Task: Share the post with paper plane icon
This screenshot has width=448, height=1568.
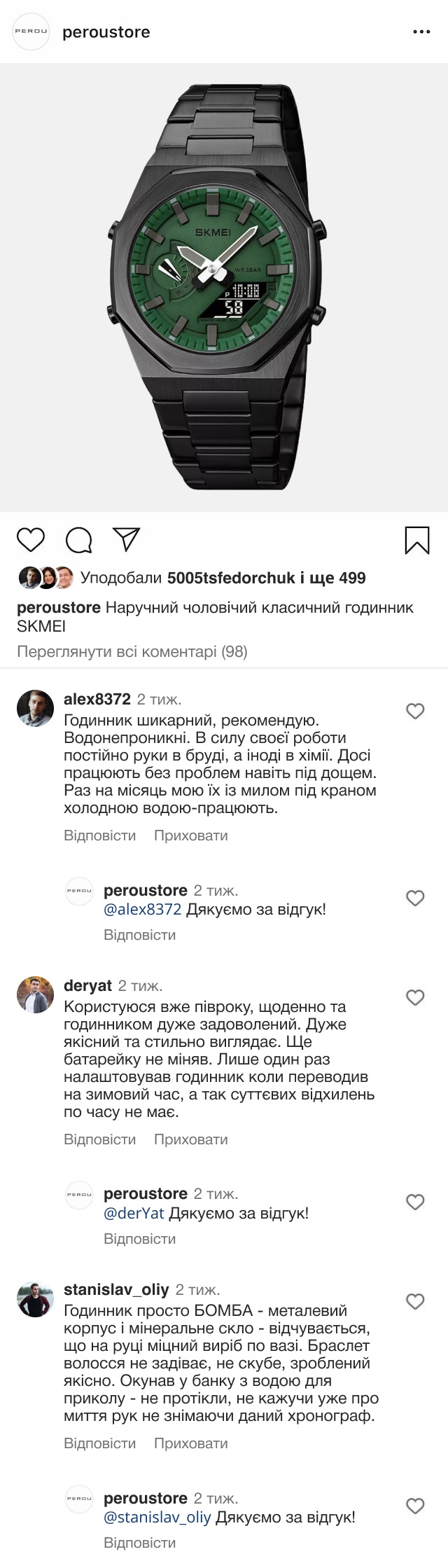Action: click(x=127, y=539)
